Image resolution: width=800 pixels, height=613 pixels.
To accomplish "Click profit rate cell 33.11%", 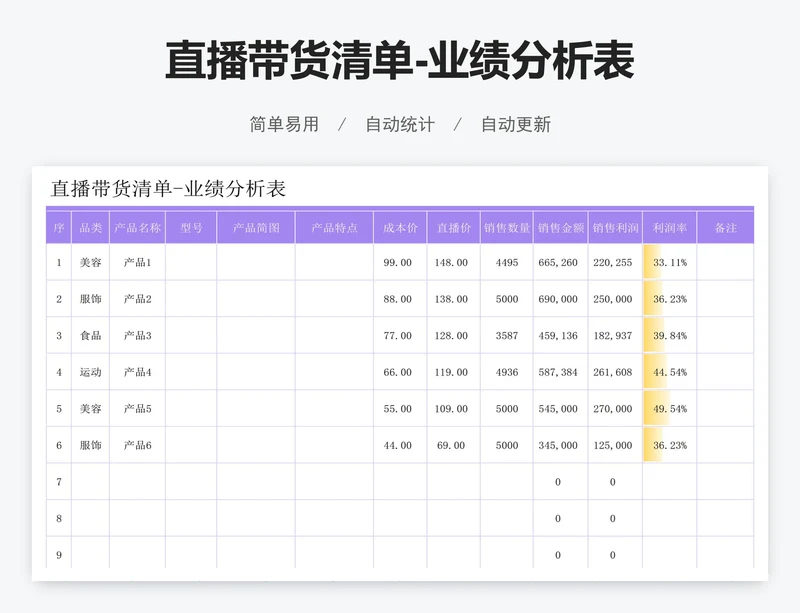I will coord(670,262).
